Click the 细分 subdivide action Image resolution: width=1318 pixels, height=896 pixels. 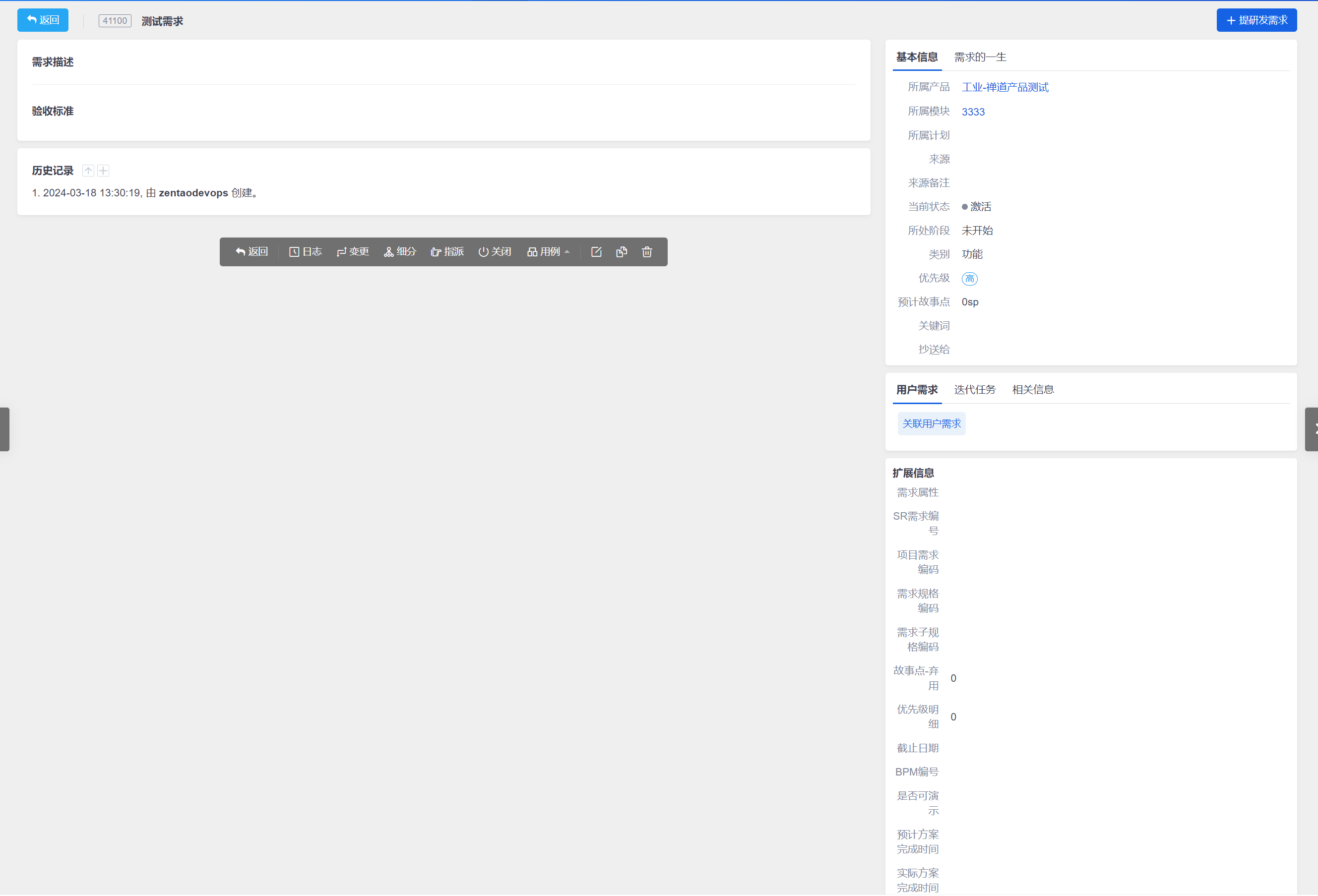(x=400, y=252)
